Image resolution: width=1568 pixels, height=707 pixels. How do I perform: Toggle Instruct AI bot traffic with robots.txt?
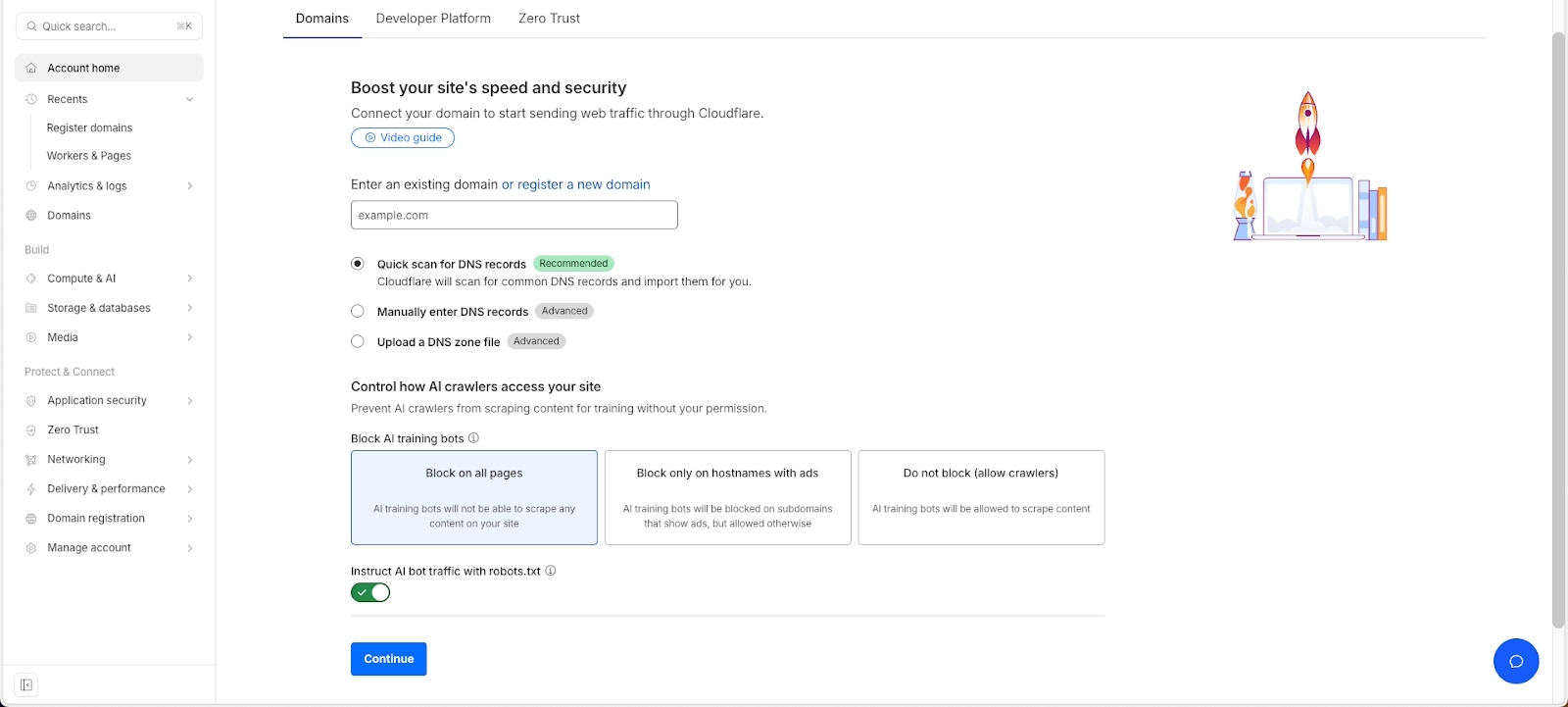pyautogui.click(x=370, y=592)
